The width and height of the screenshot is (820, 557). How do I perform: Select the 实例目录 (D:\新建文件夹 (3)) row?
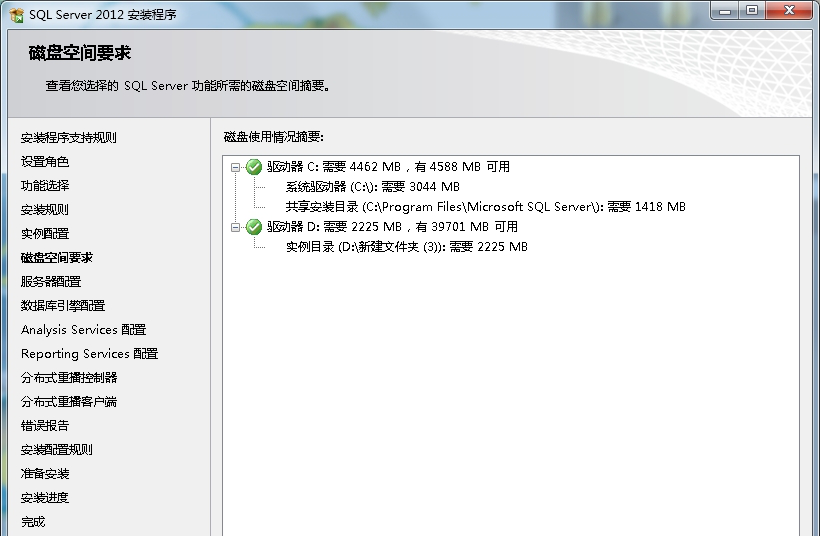tap(407, 247)
